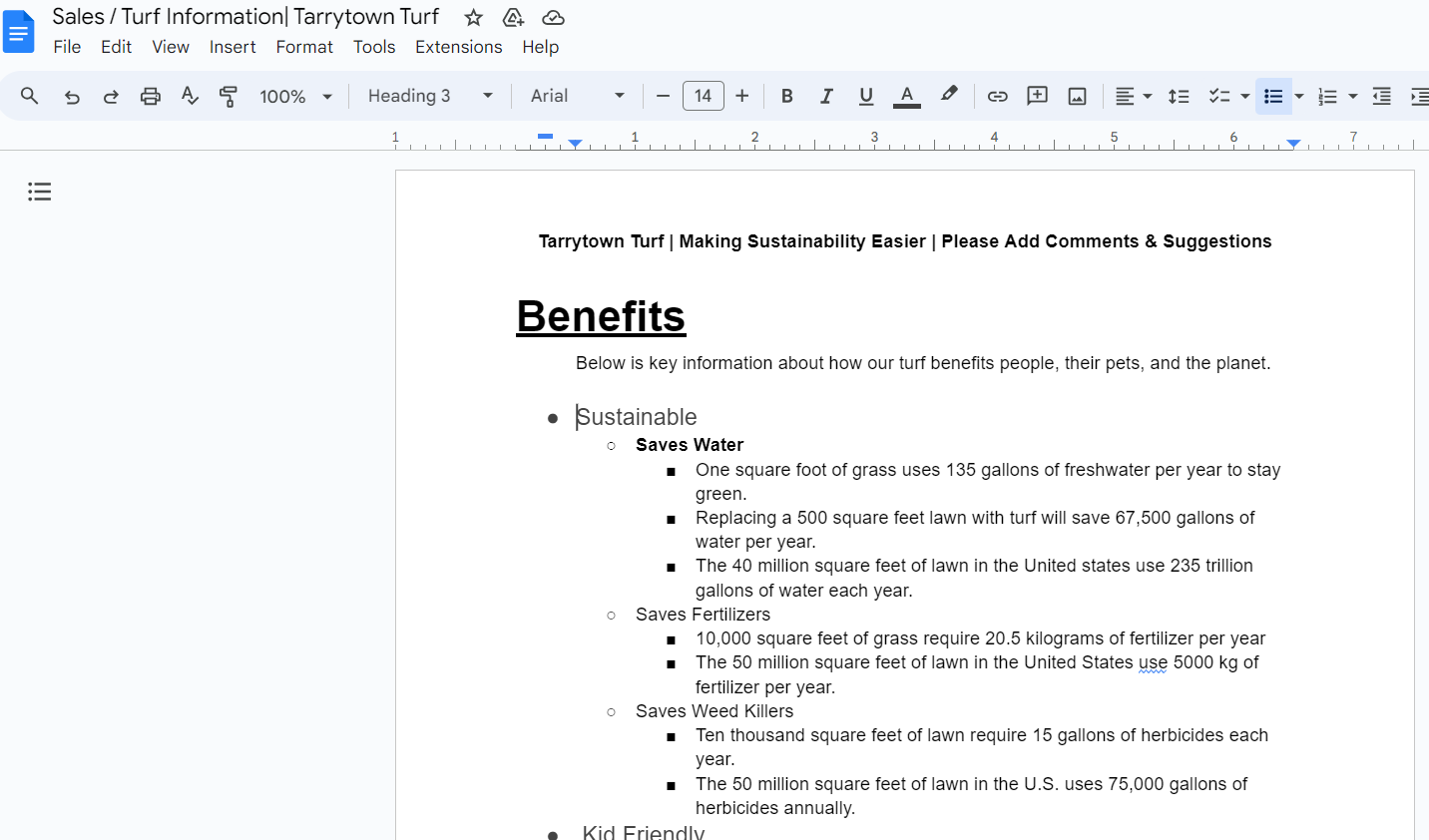Toggle Italic formatting

pyautogui.click(x=826, y=96)
